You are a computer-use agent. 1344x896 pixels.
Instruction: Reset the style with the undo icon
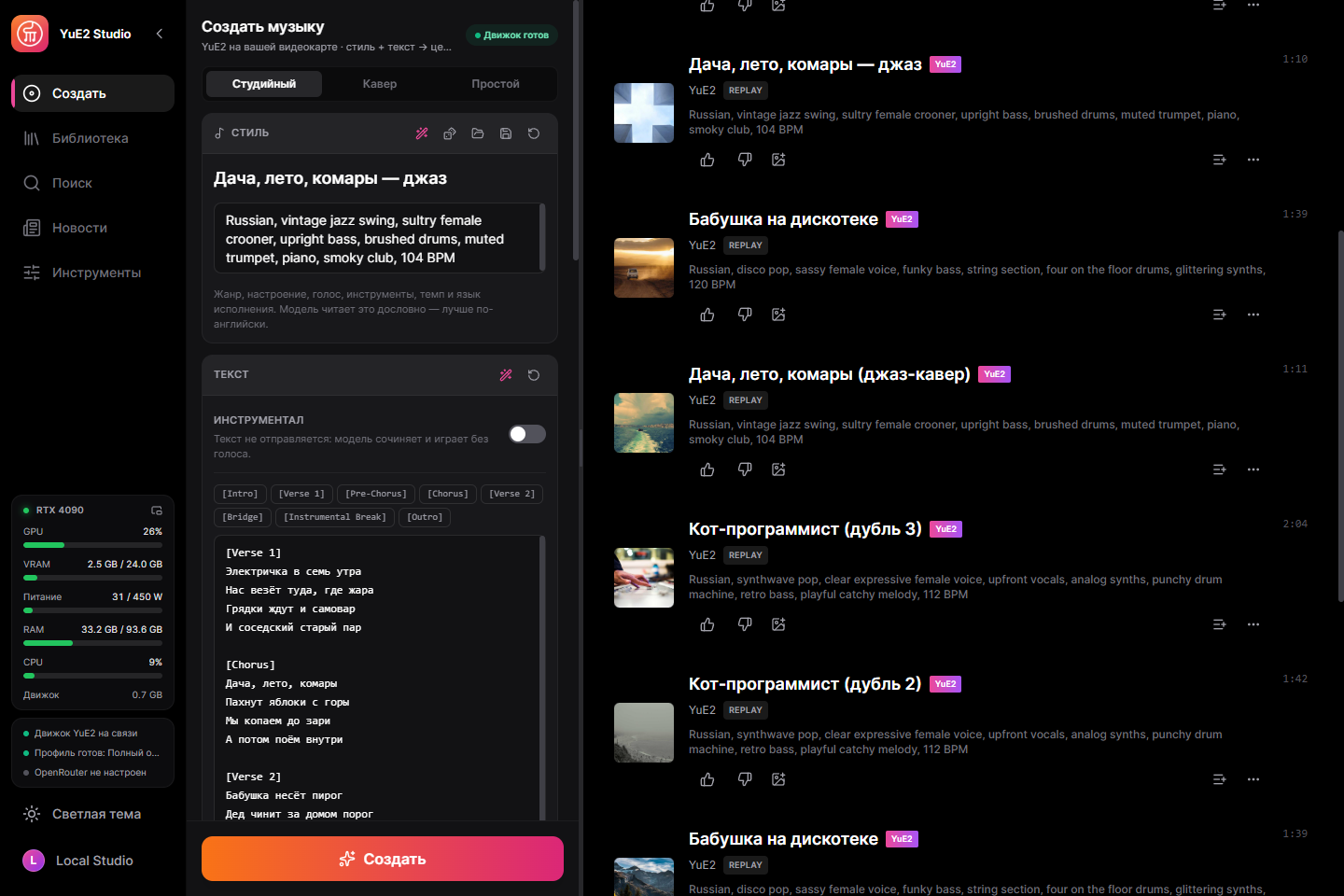click(x=534, y=133)
